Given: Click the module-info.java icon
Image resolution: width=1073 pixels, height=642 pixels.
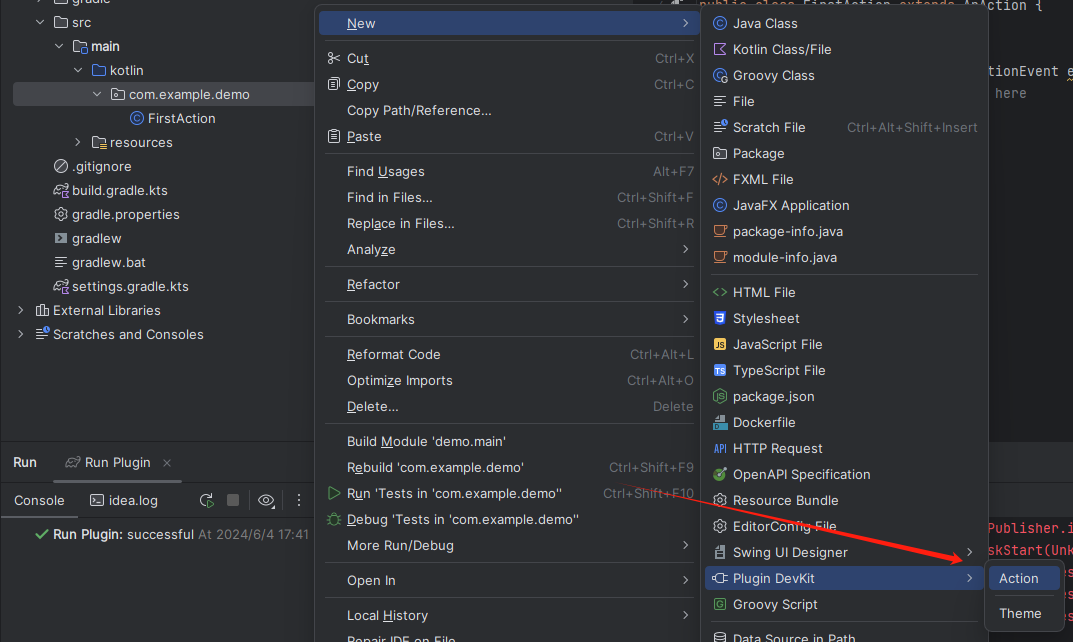Looking at the screenshot, I should click(719, 257).
